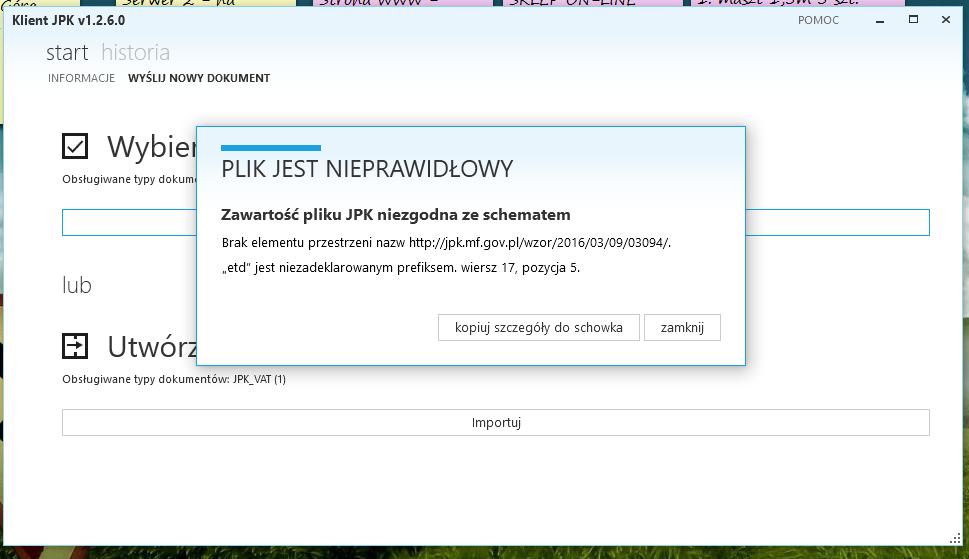Click the file path input field
The width and height of the screenshot is (969, 559).
(x=130, y=222)
